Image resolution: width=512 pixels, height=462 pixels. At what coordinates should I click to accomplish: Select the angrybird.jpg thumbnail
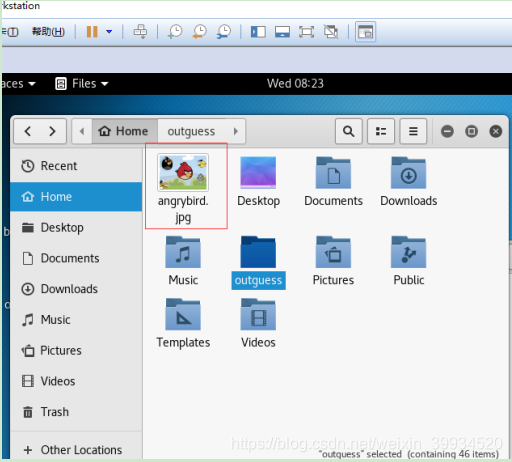tap(183, 173)
